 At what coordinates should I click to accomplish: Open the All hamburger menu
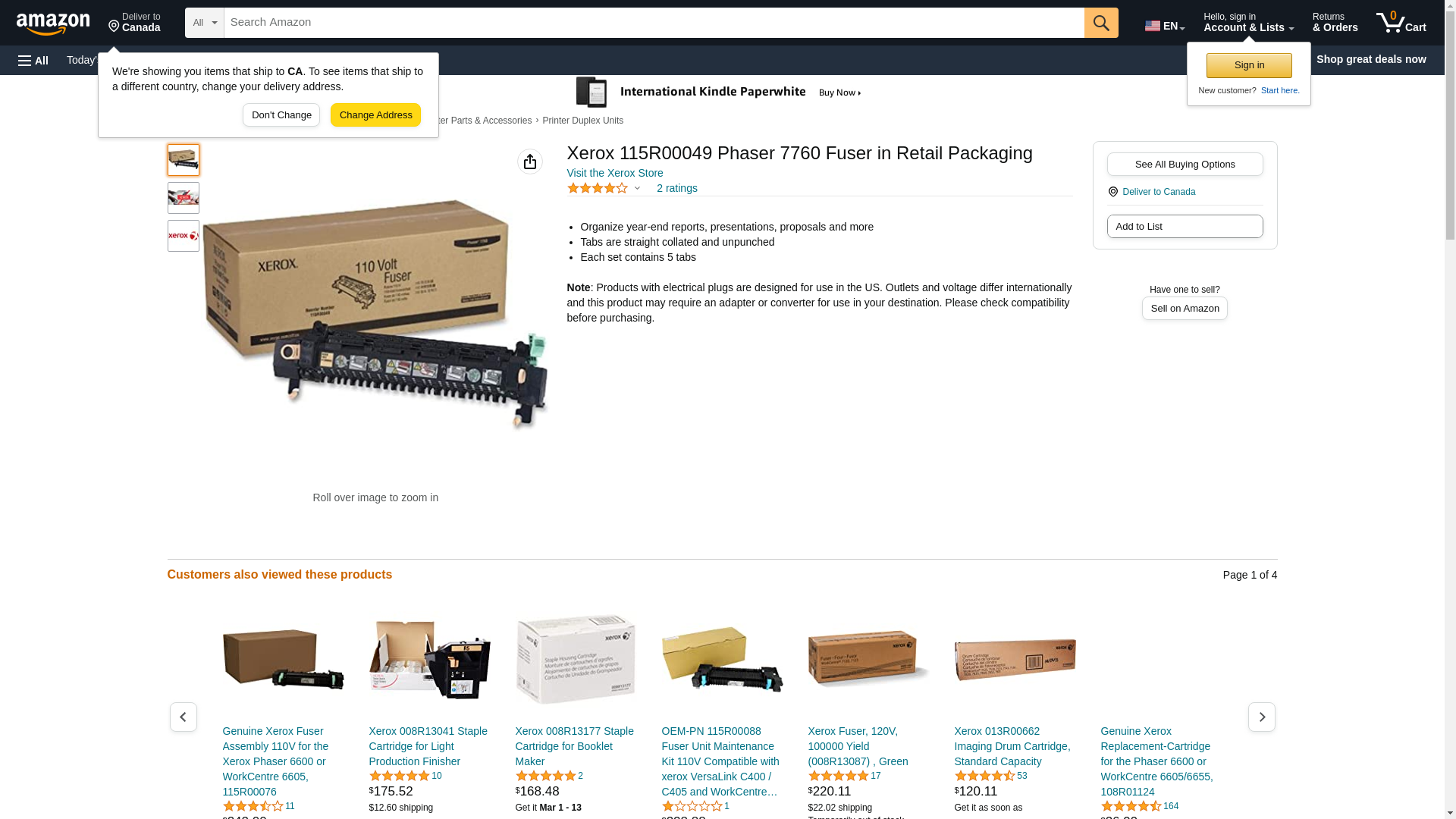[x=33, y=60]
